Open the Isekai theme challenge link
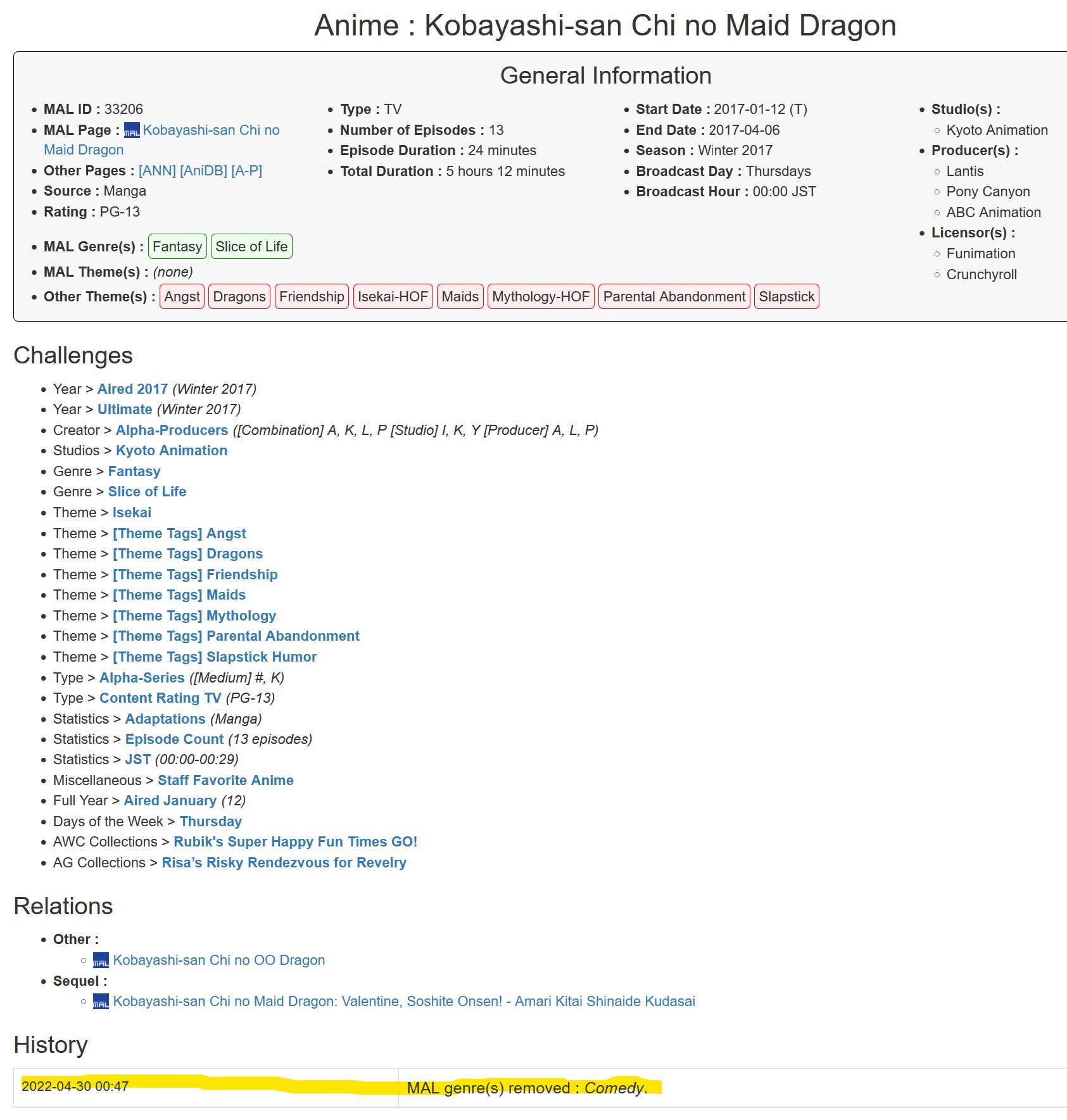 coord(132,513)
